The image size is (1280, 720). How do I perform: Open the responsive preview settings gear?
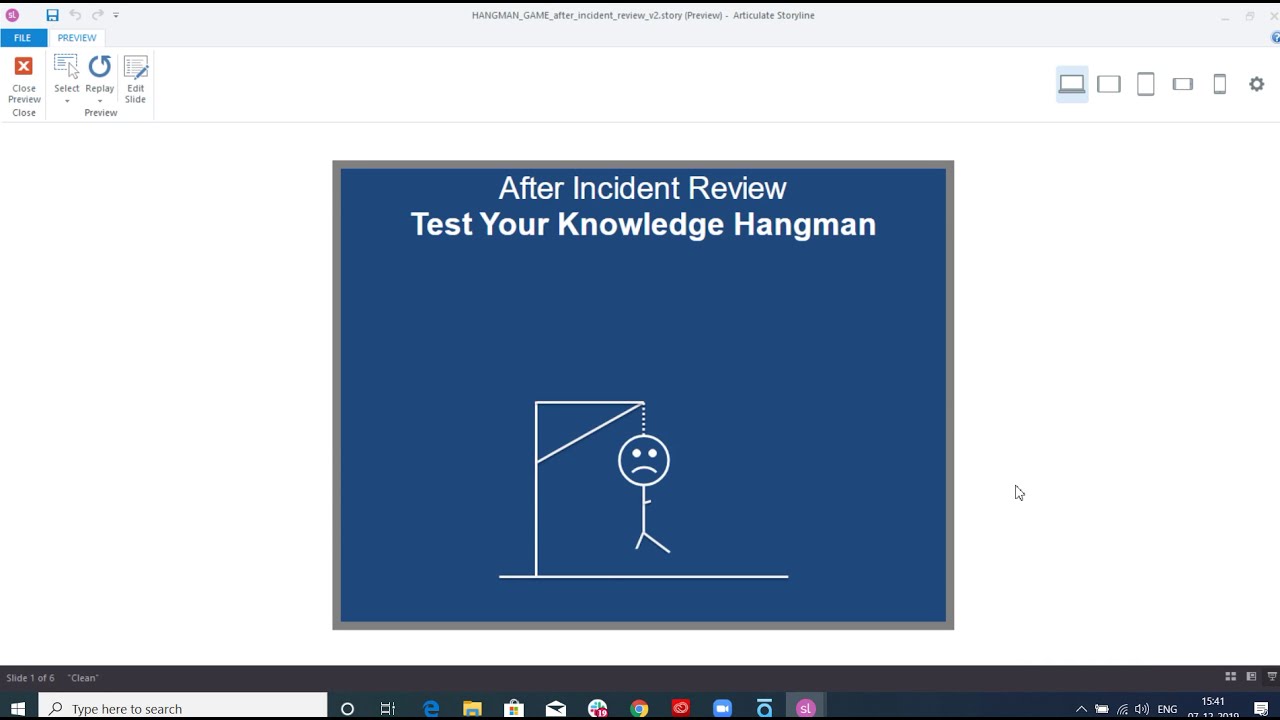coord(1257,84)
